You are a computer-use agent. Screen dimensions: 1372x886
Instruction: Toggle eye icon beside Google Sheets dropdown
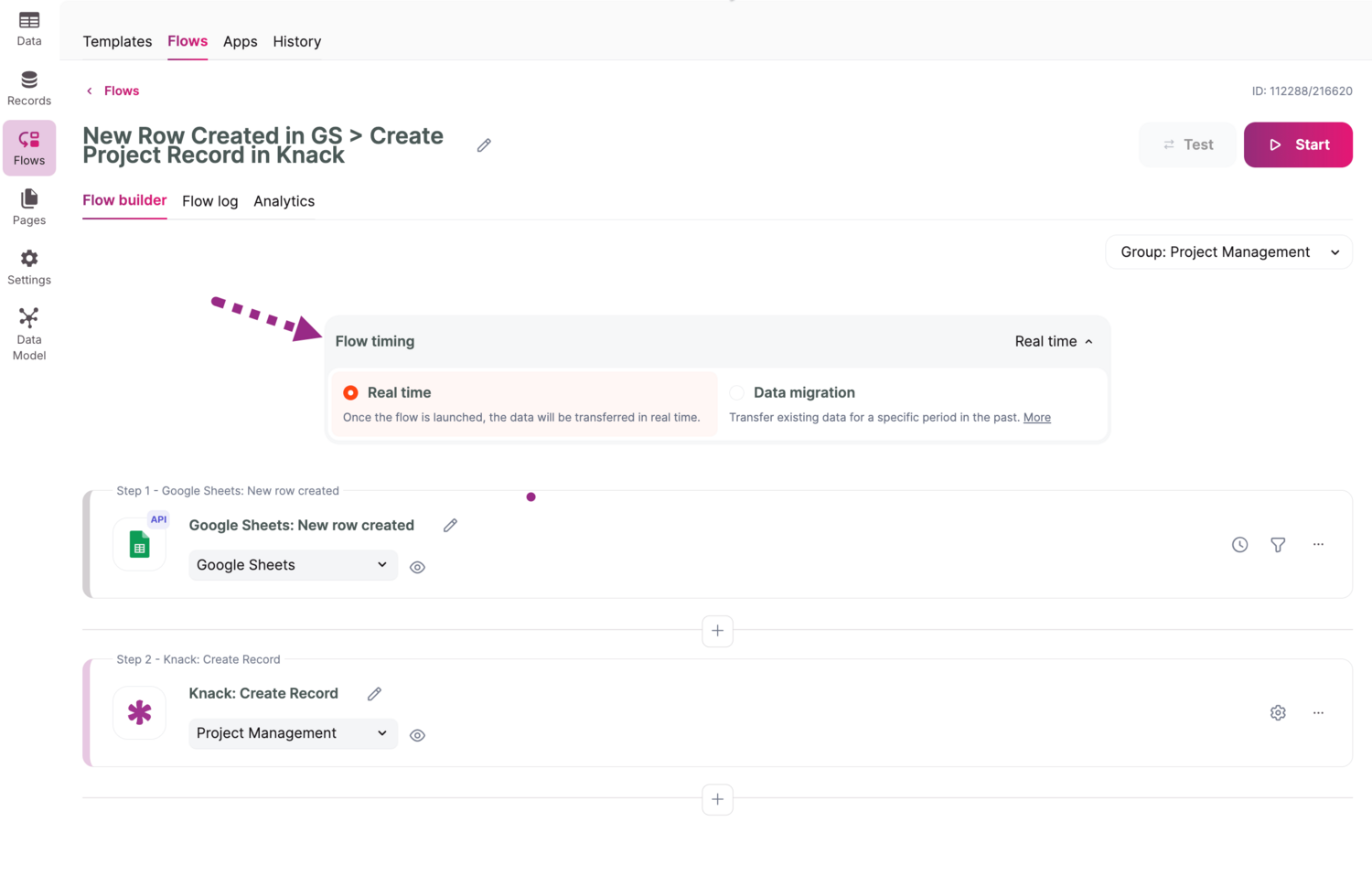tap(417, 568)
